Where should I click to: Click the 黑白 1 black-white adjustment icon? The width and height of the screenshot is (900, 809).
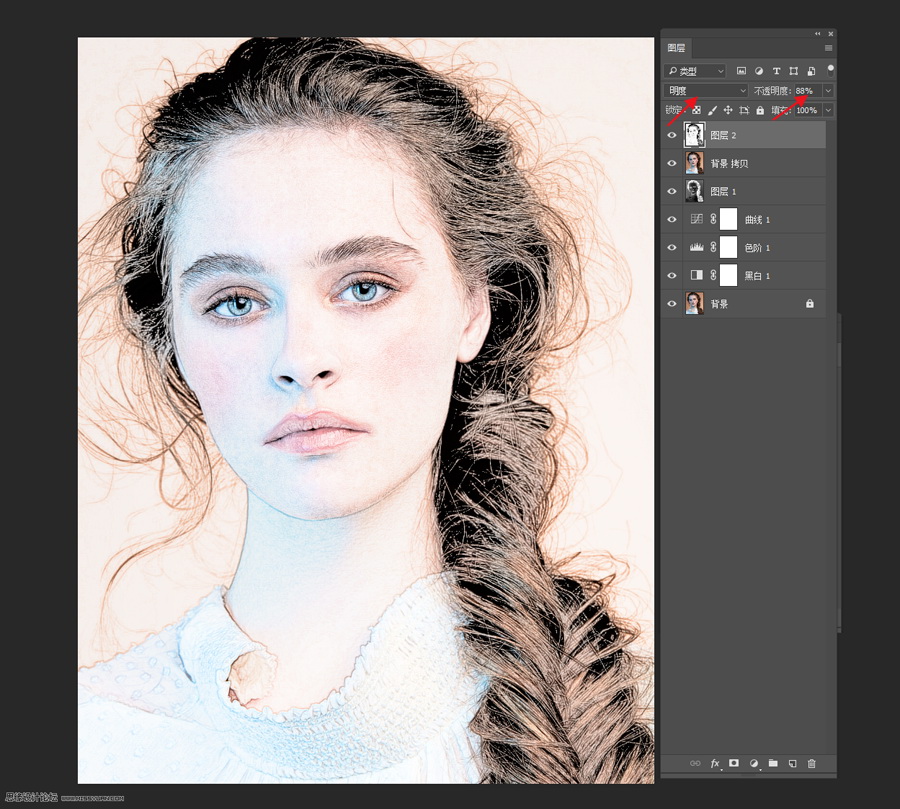pyautogui.click(x=696, y=275)
